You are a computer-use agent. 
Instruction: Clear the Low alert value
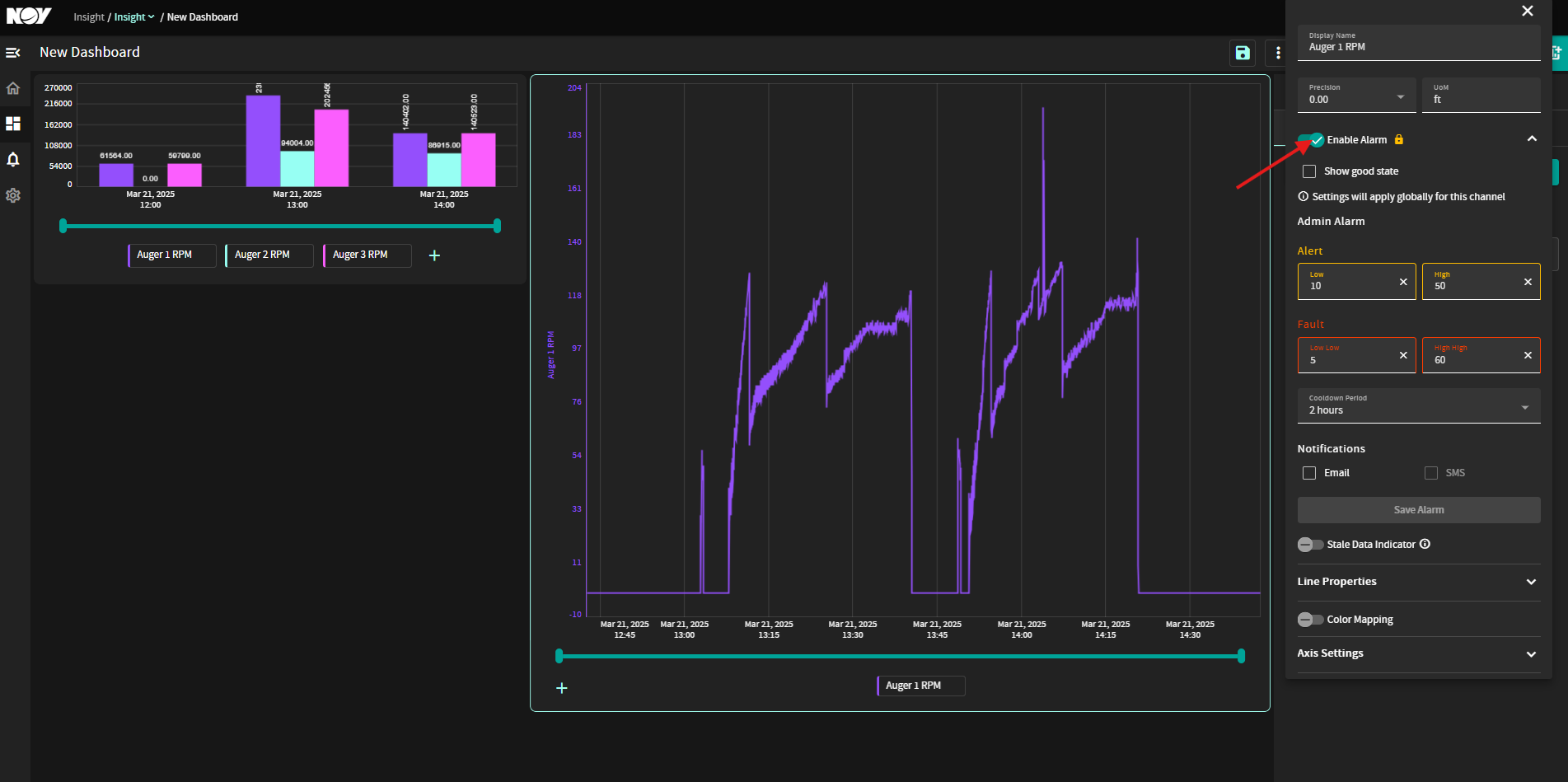1403,282
